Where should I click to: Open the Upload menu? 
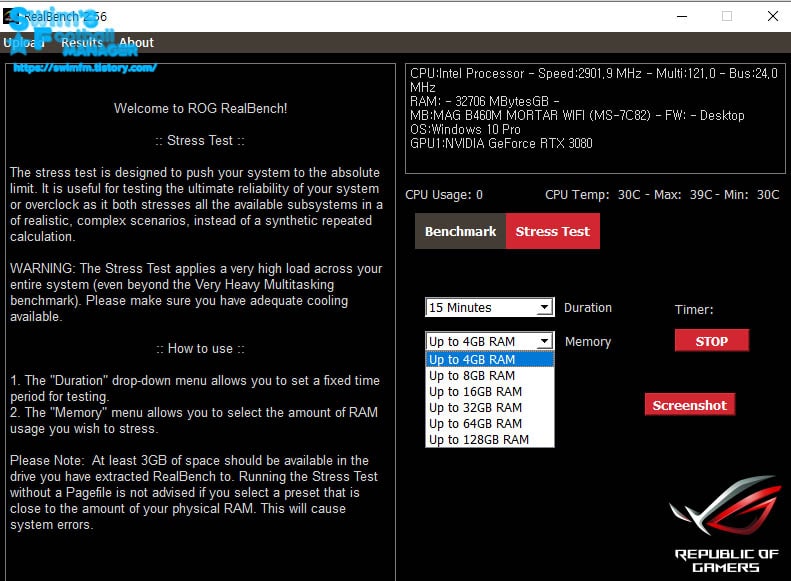[23, 43]
